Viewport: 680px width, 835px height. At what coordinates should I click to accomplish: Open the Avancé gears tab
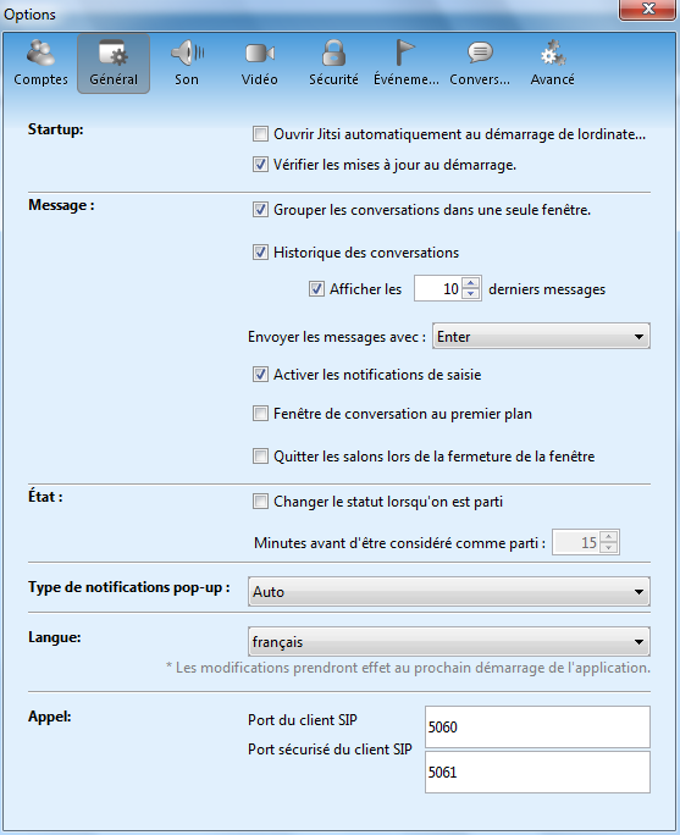pos(552,63)
